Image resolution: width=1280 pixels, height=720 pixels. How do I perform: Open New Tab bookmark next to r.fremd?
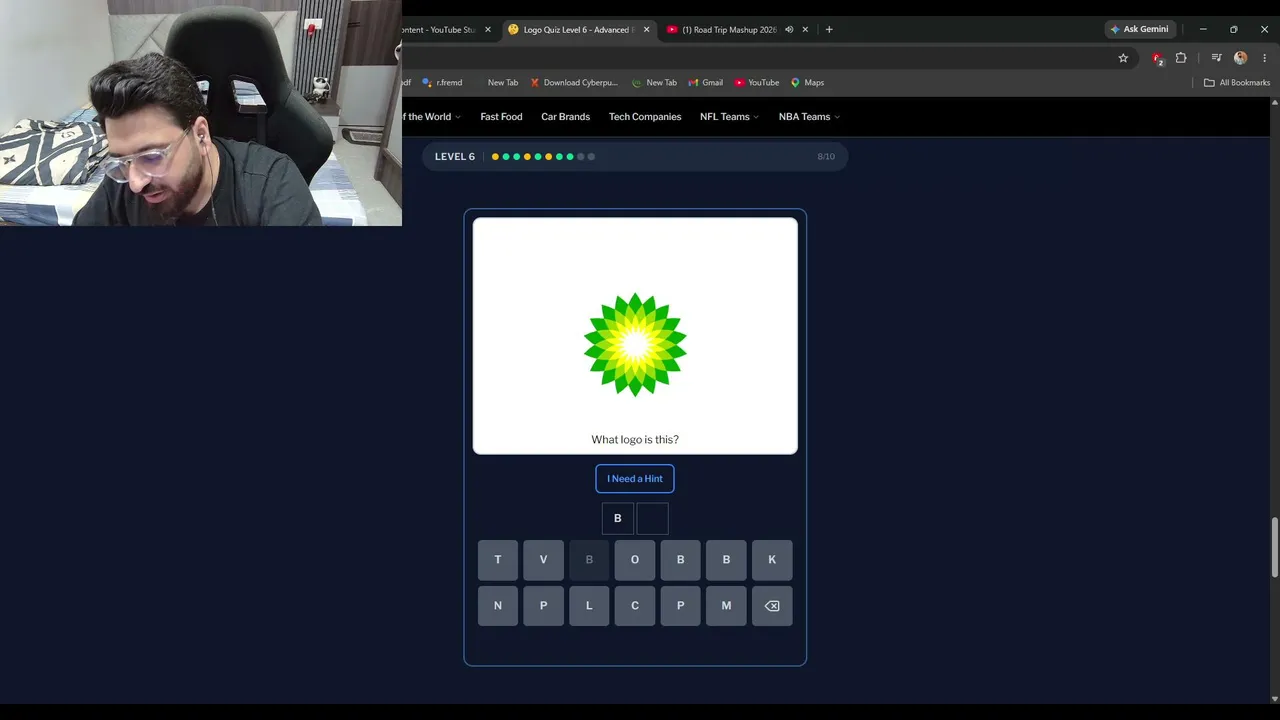[x=496, y=83]
